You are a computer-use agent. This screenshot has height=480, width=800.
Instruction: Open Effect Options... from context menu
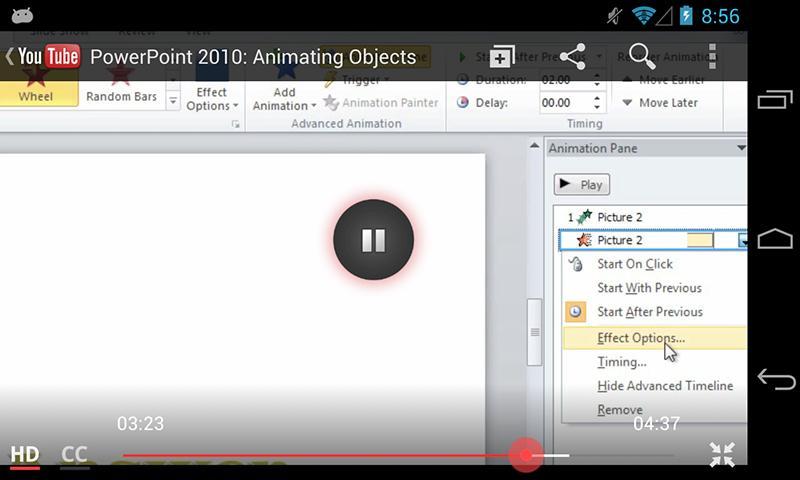655,338
